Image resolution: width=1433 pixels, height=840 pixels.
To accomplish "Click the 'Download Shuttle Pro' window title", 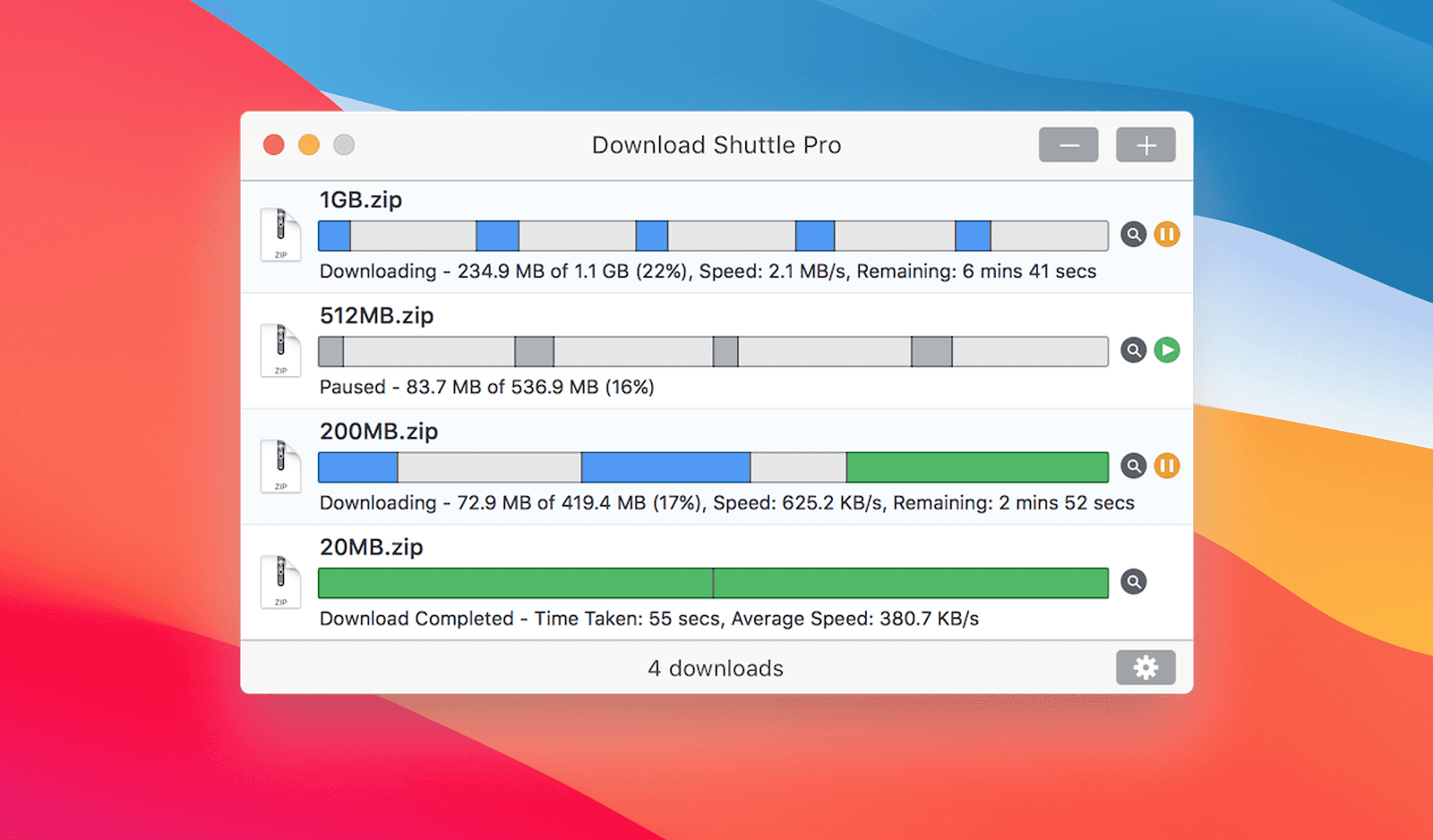I will tap(716, 145).
